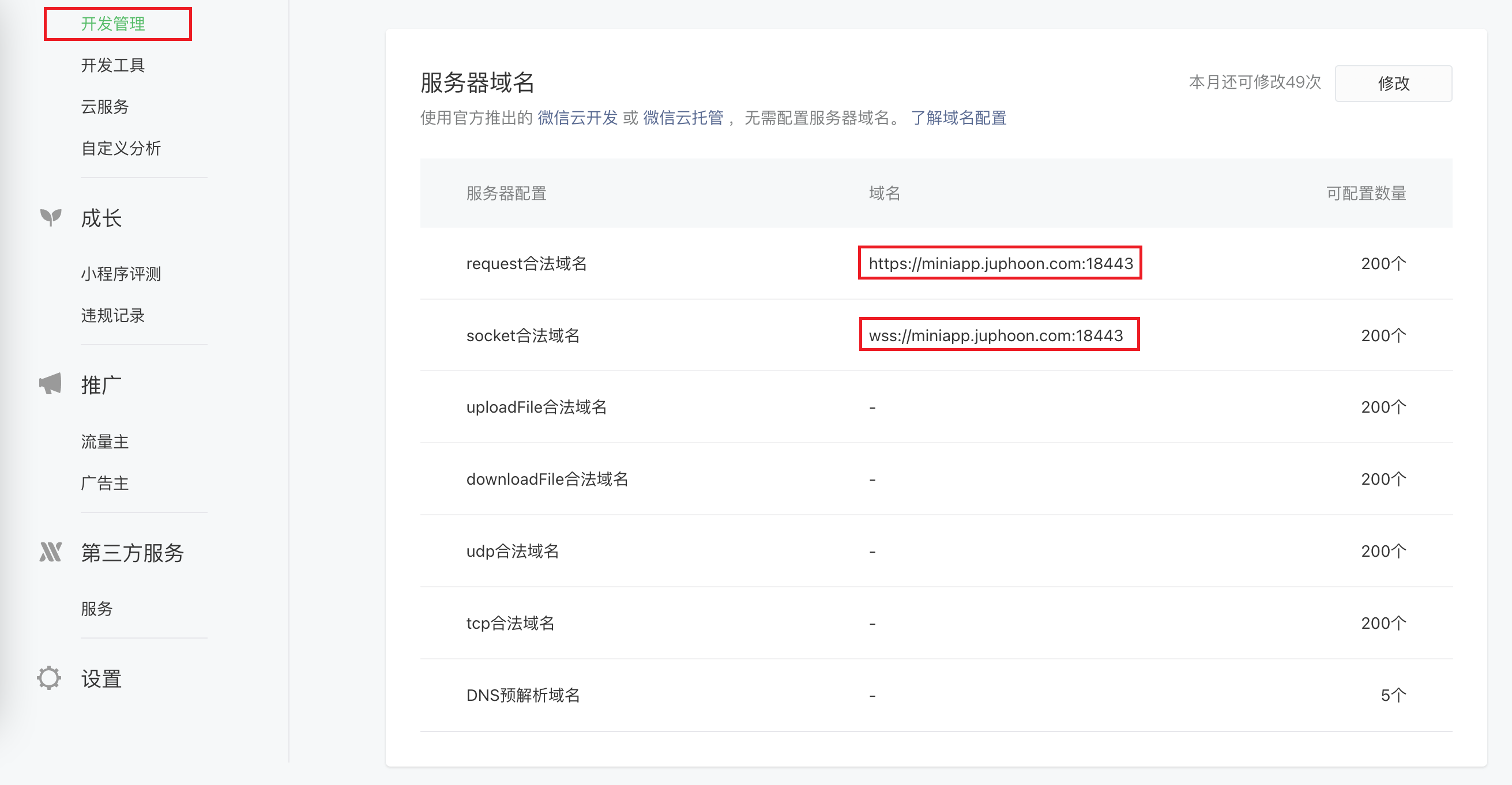This screenshot has width=1512, height=785.
Task: Click the 修改 button
Action: click(x=1393, y=84)
